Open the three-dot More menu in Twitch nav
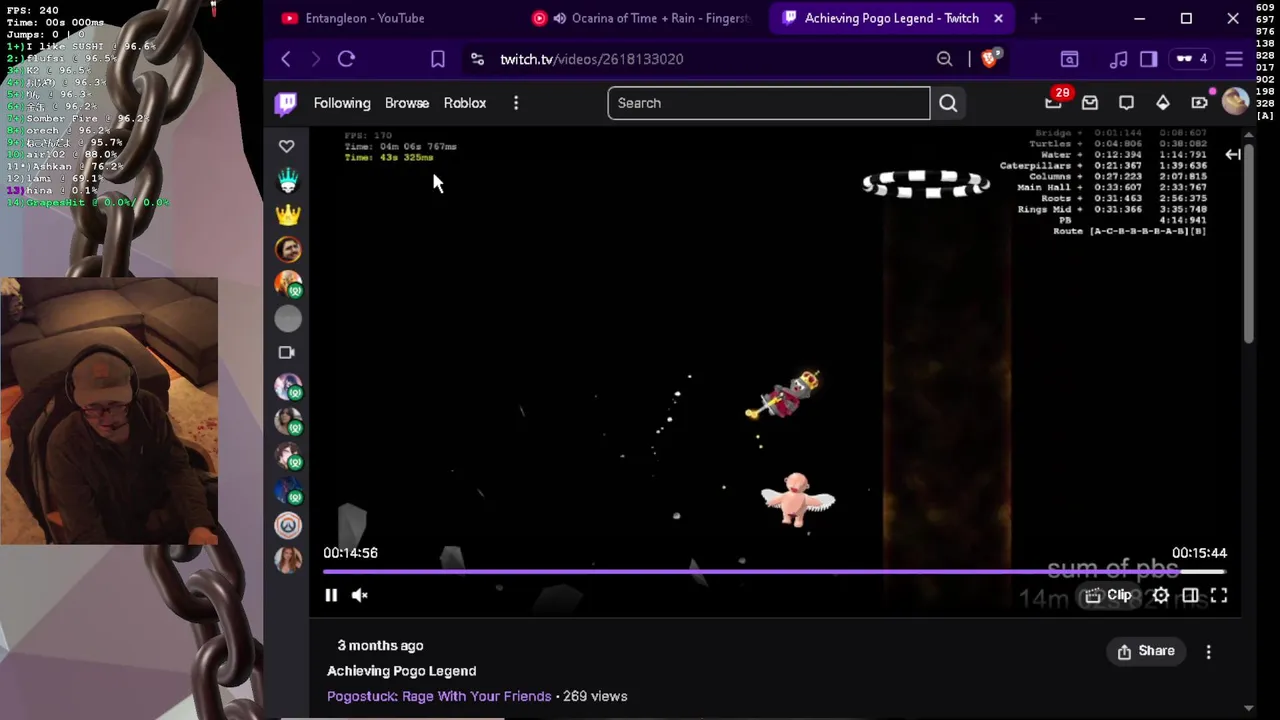 tap(516, 103)
